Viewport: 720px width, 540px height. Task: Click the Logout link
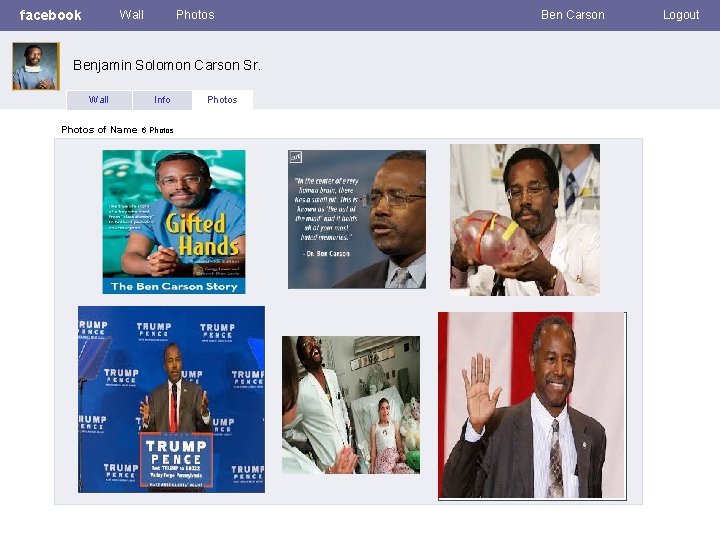681,15
